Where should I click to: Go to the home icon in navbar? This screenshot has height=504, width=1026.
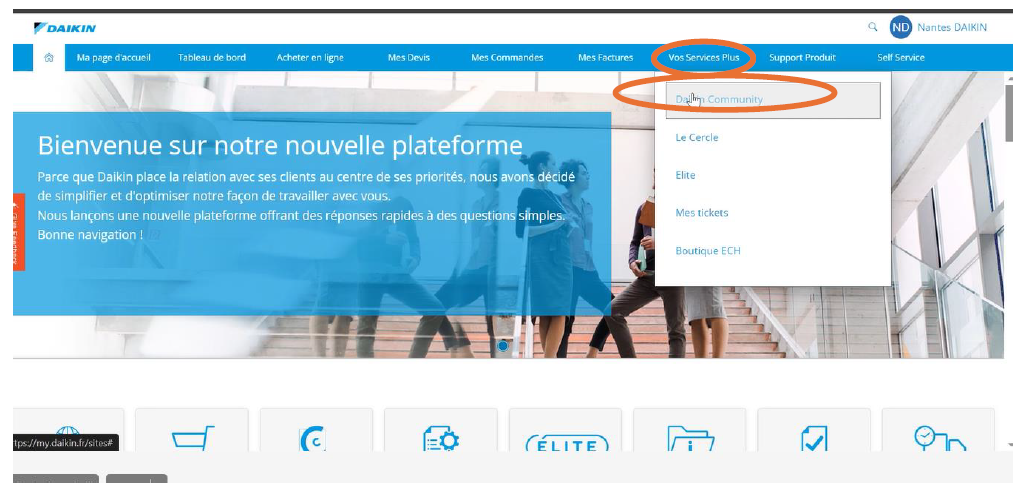pyautogui.click(x=48, y=58)
